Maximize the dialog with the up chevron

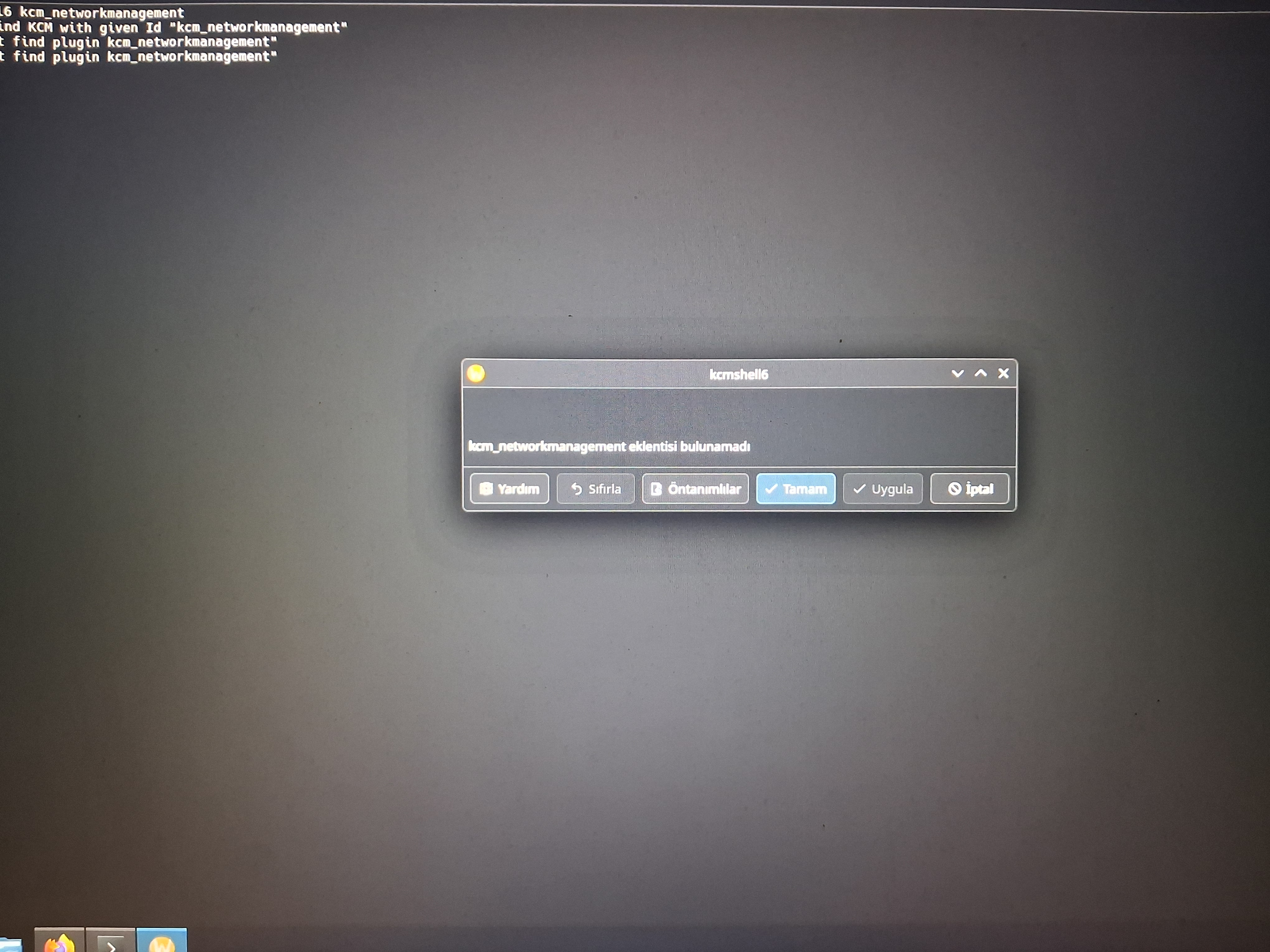pos(981,374)
